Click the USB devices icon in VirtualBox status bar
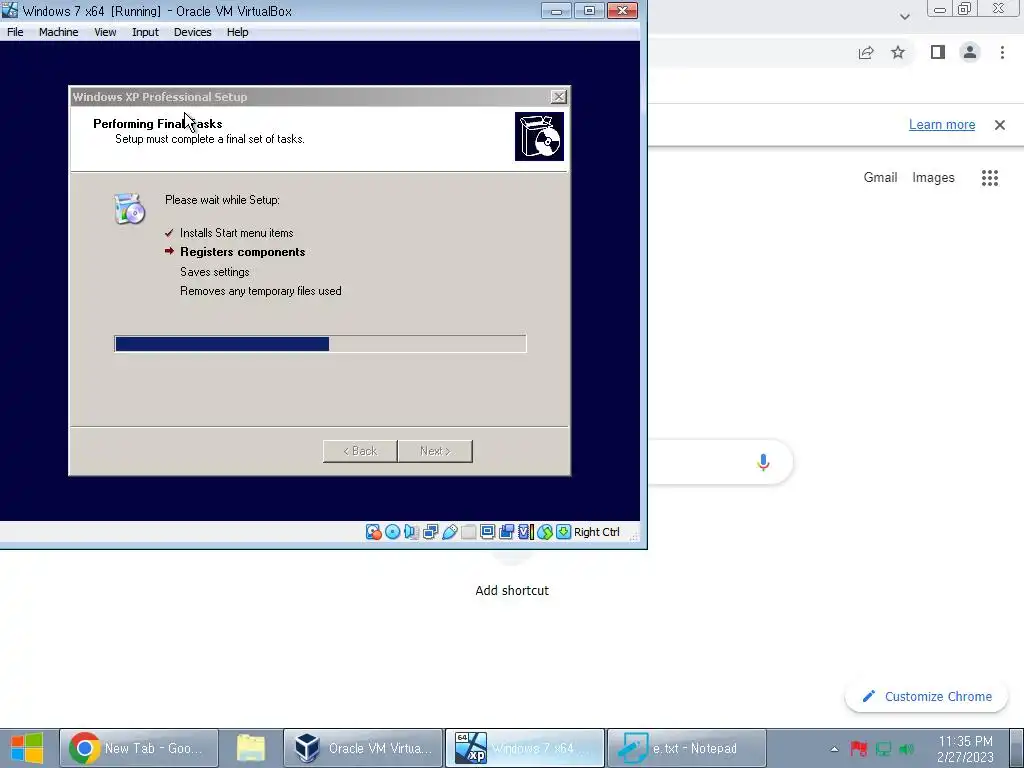 [449, 532]
